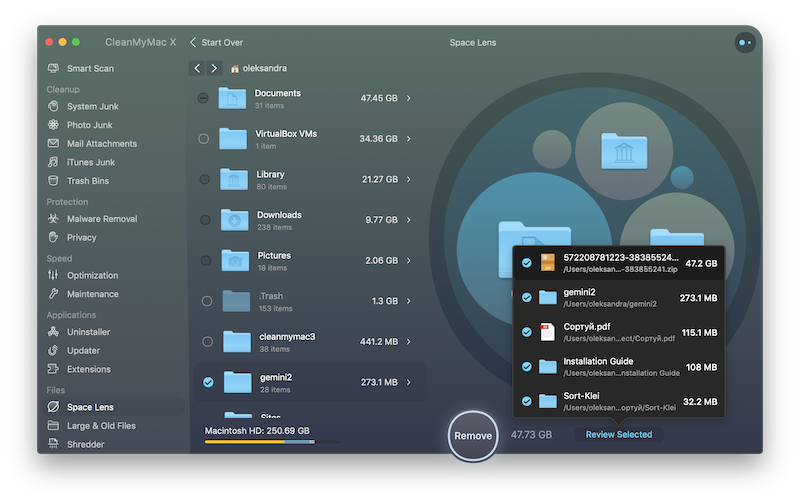Image resolution: width=800 pixels, height=503 pixels.
Task: Click the System Junk icon
Action: tap(53, 106)
